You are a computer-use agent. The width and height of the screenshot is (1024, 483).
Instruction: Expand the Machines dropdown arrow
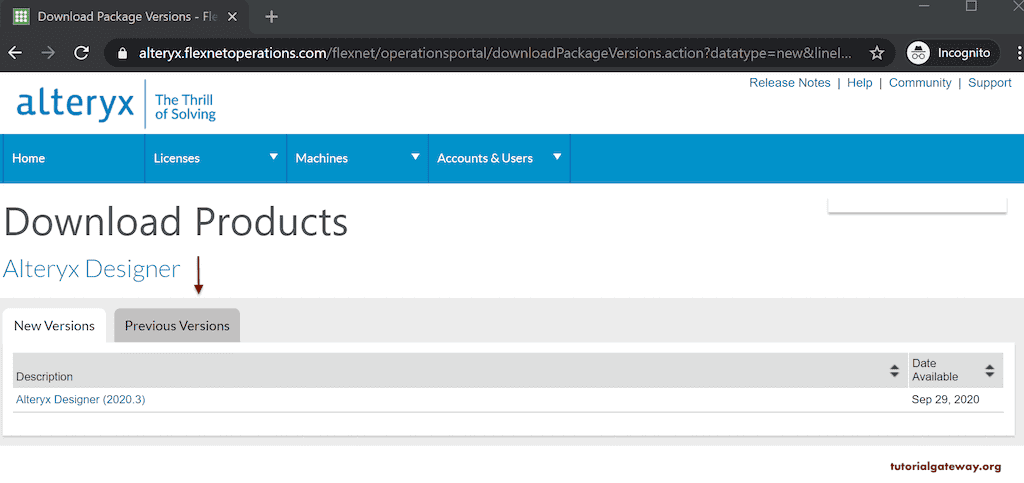point(415,157)
